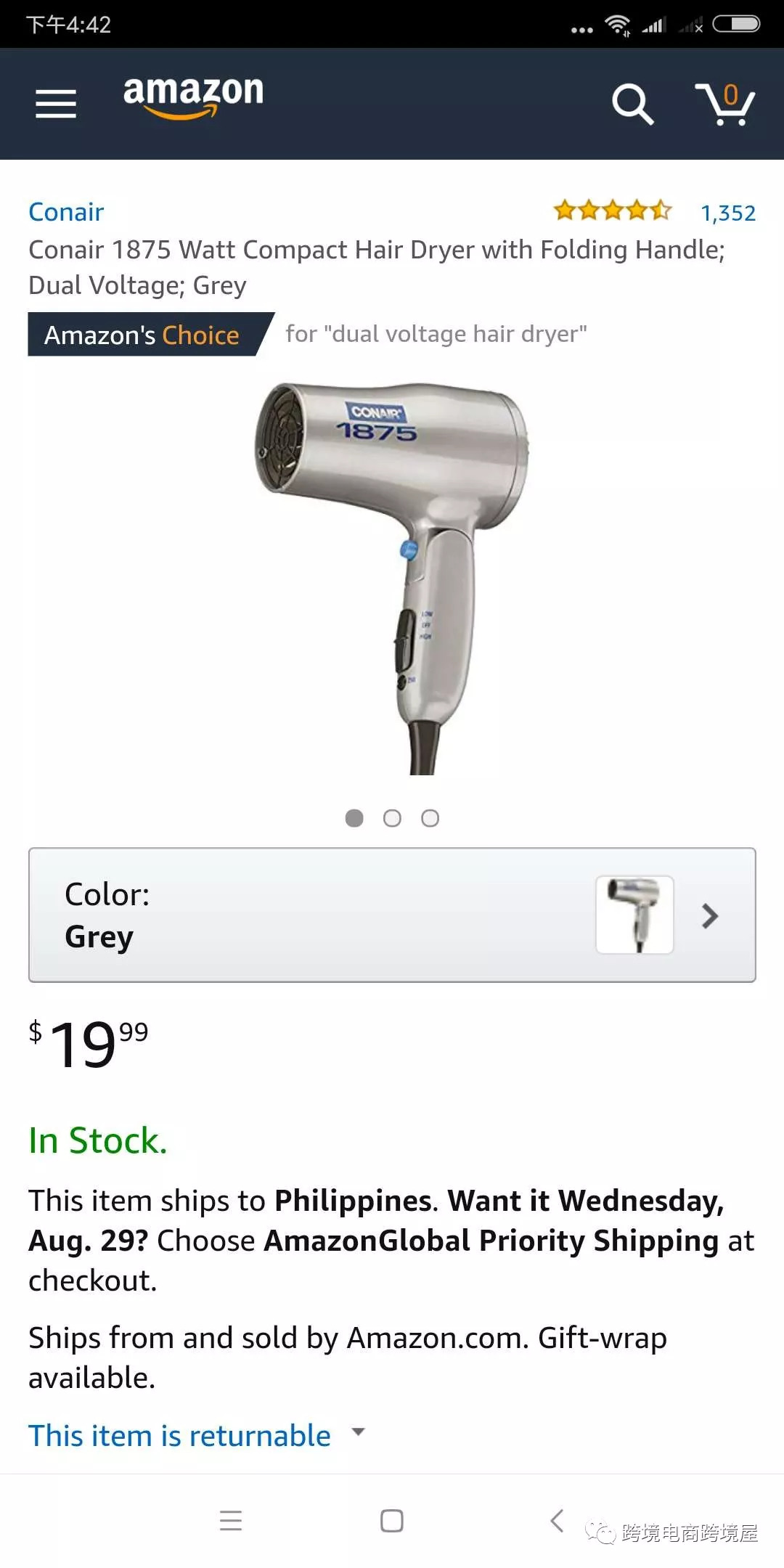
Task: Open the shopping cart icon
Action: tap(725, 104)
